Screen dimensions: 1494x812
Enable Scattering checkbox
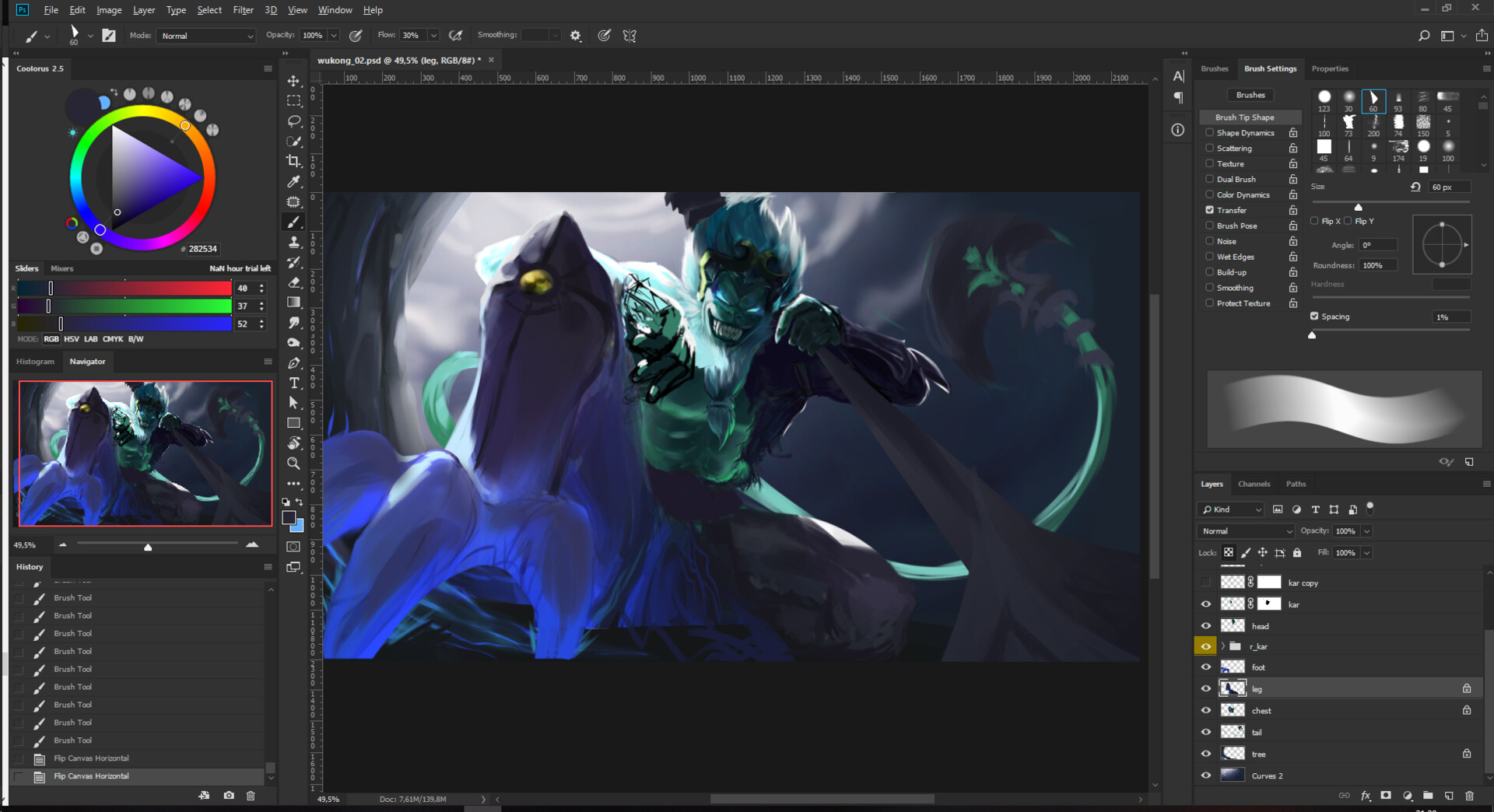1210,148
